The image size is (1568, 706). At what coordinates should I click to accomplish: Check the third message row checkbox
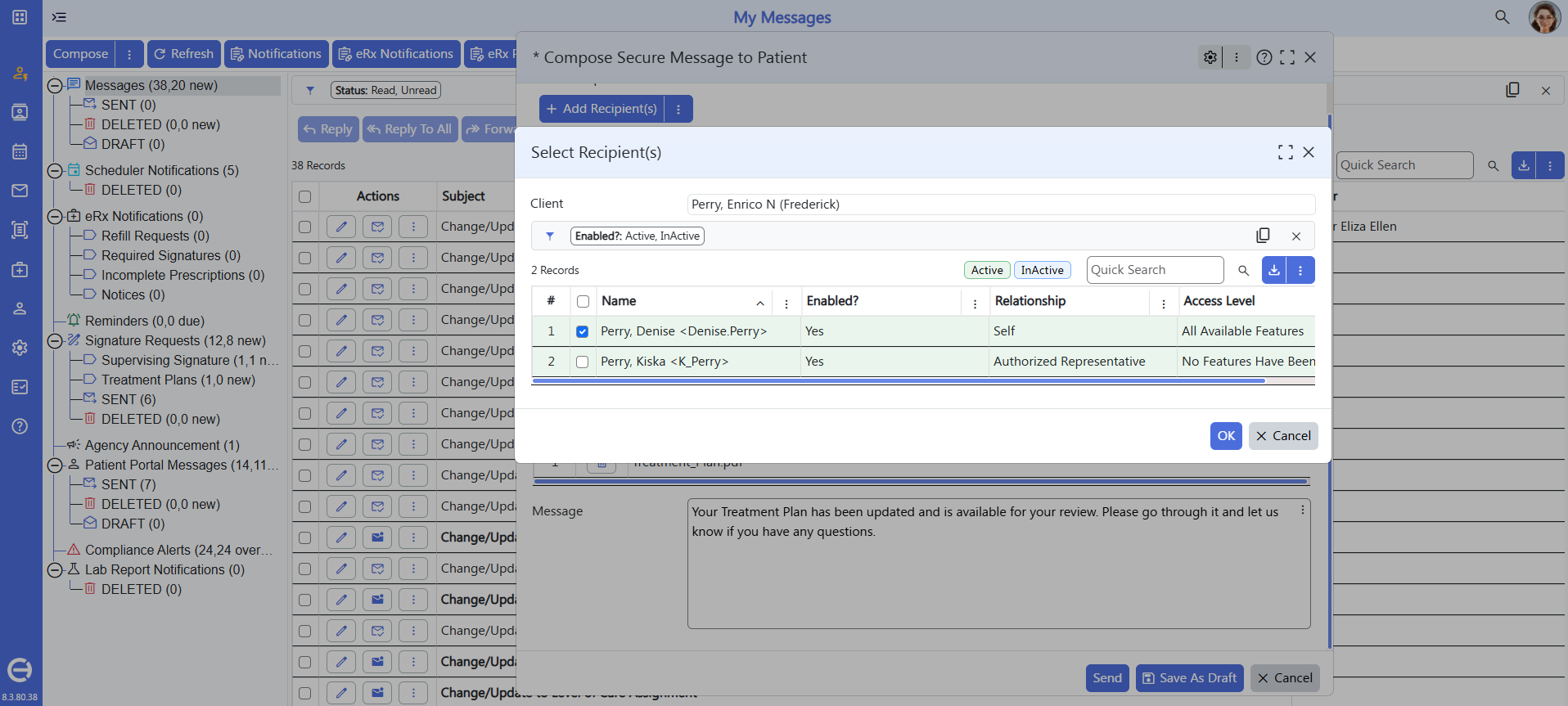pyautogui.click(x=305, y=289)
